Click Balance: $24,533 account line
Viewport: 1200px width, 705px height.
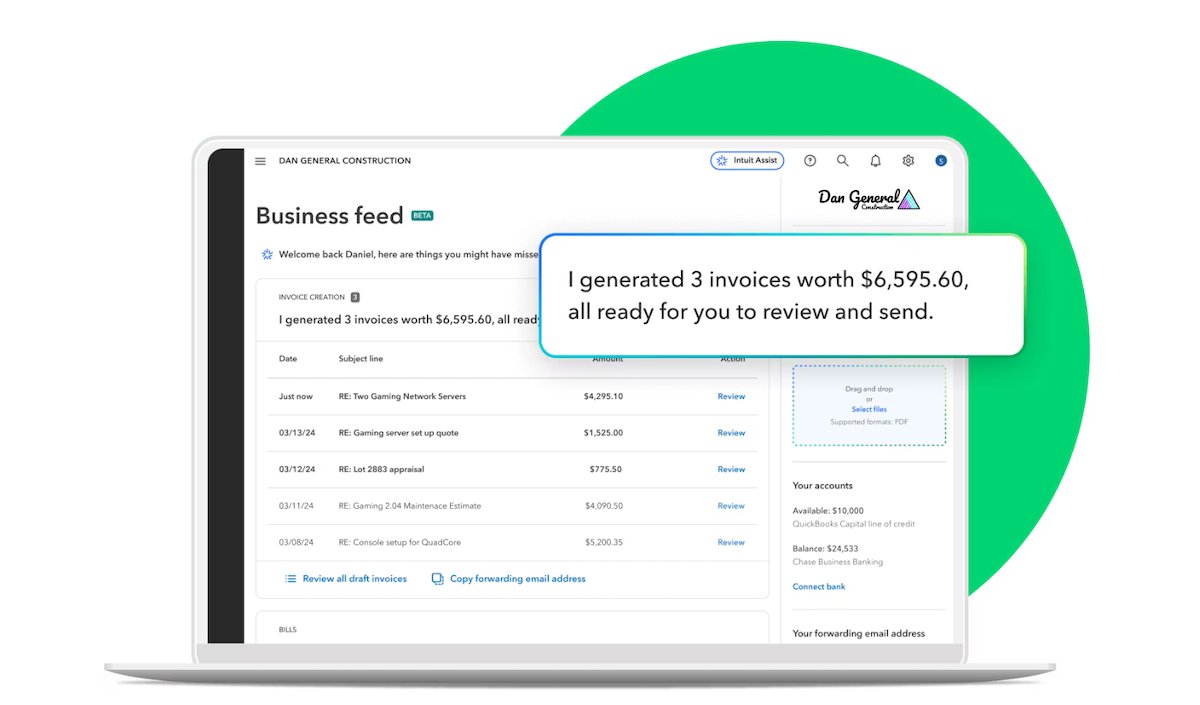pyautogui.click(x=825, y=549)
